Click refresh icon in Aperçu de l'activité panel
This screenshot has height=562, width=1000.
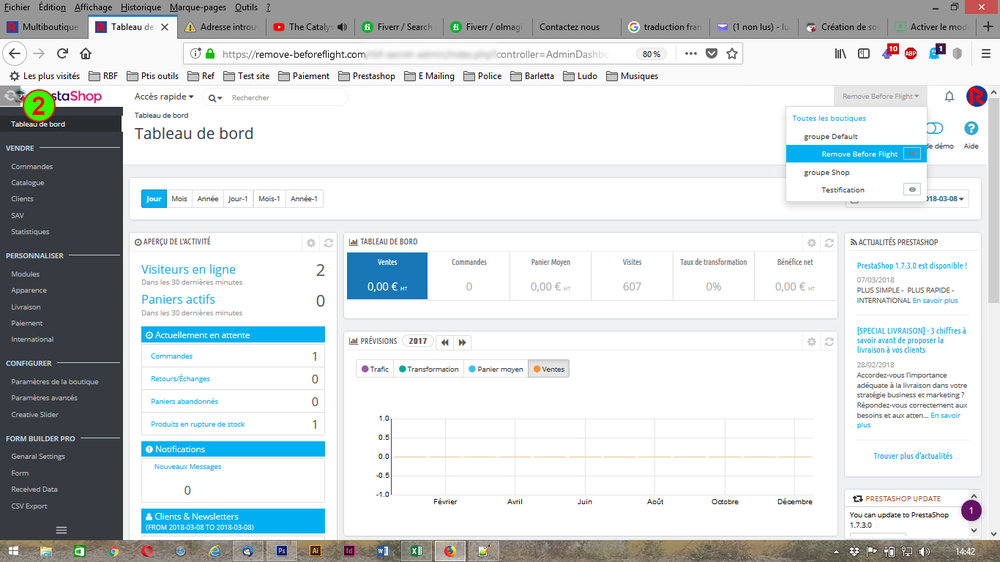pyautogui.click(x=328, y=242)
